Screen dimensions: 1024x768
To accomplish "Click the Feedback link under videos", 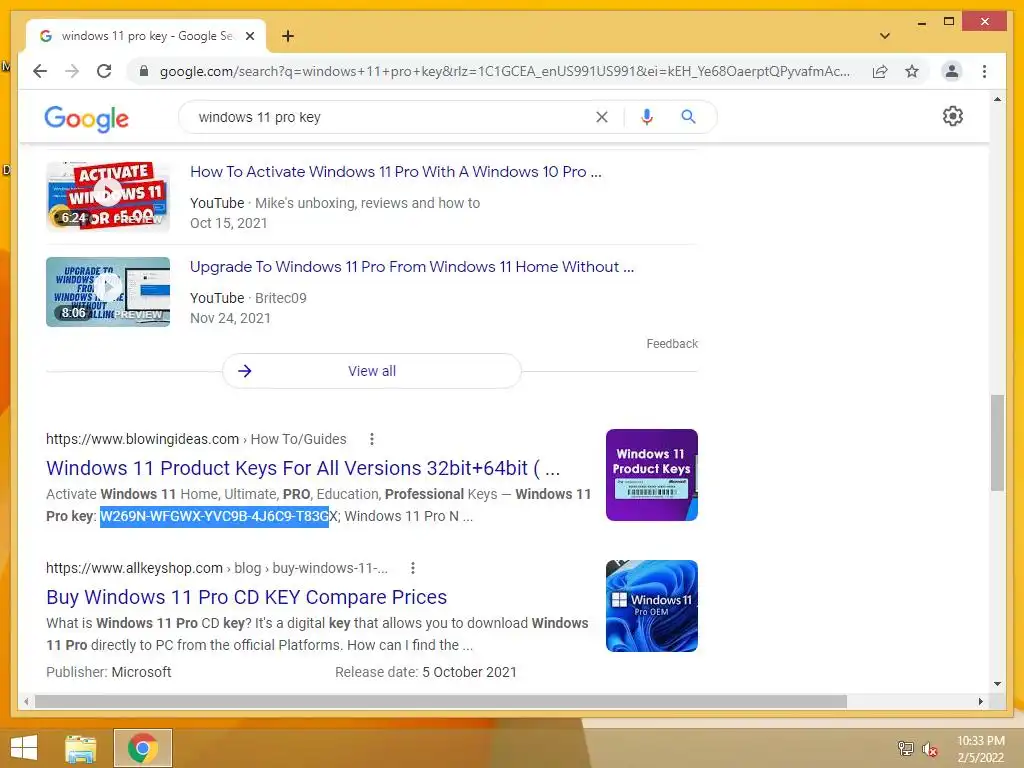I will click(x=672, y=344).
